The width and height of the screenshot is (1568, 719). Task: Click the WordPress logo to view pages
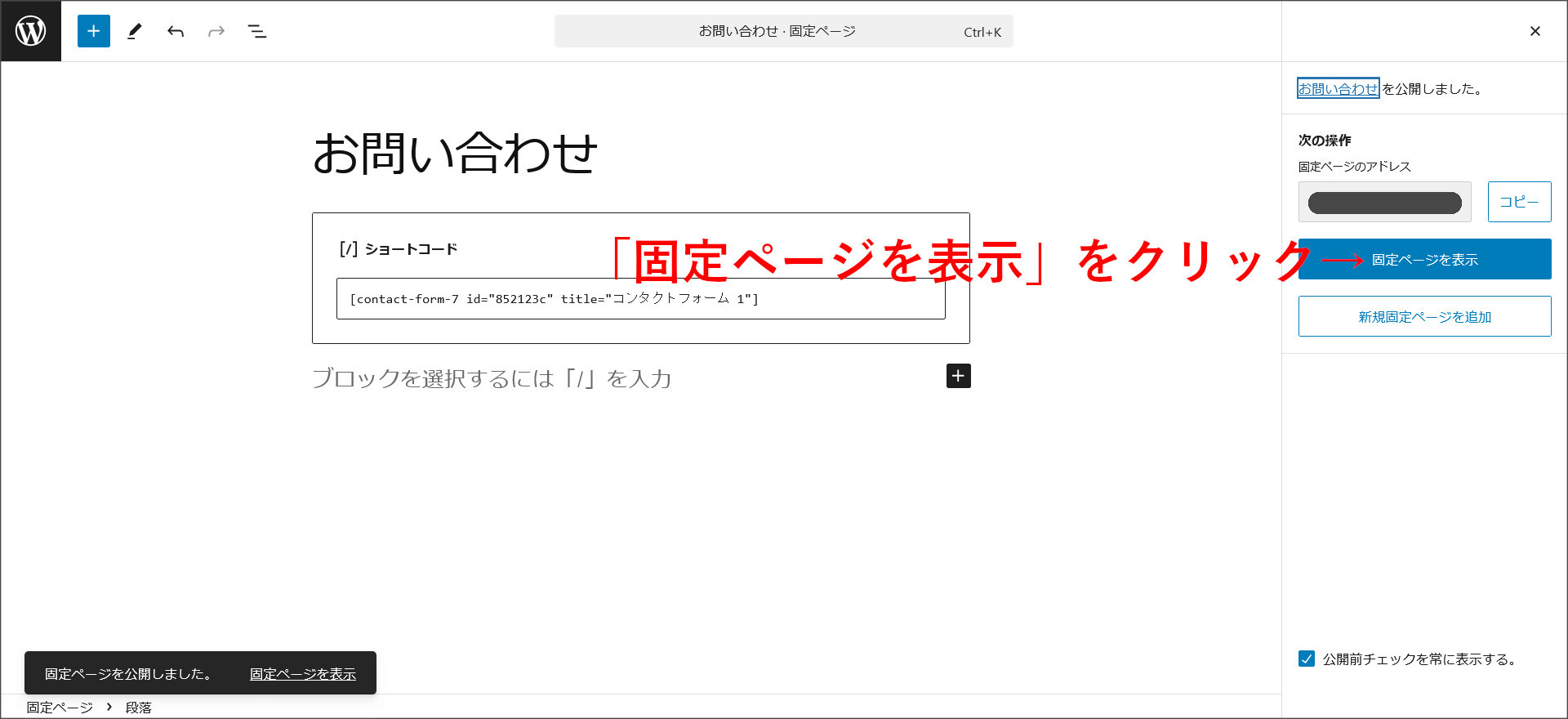(31, 31)
